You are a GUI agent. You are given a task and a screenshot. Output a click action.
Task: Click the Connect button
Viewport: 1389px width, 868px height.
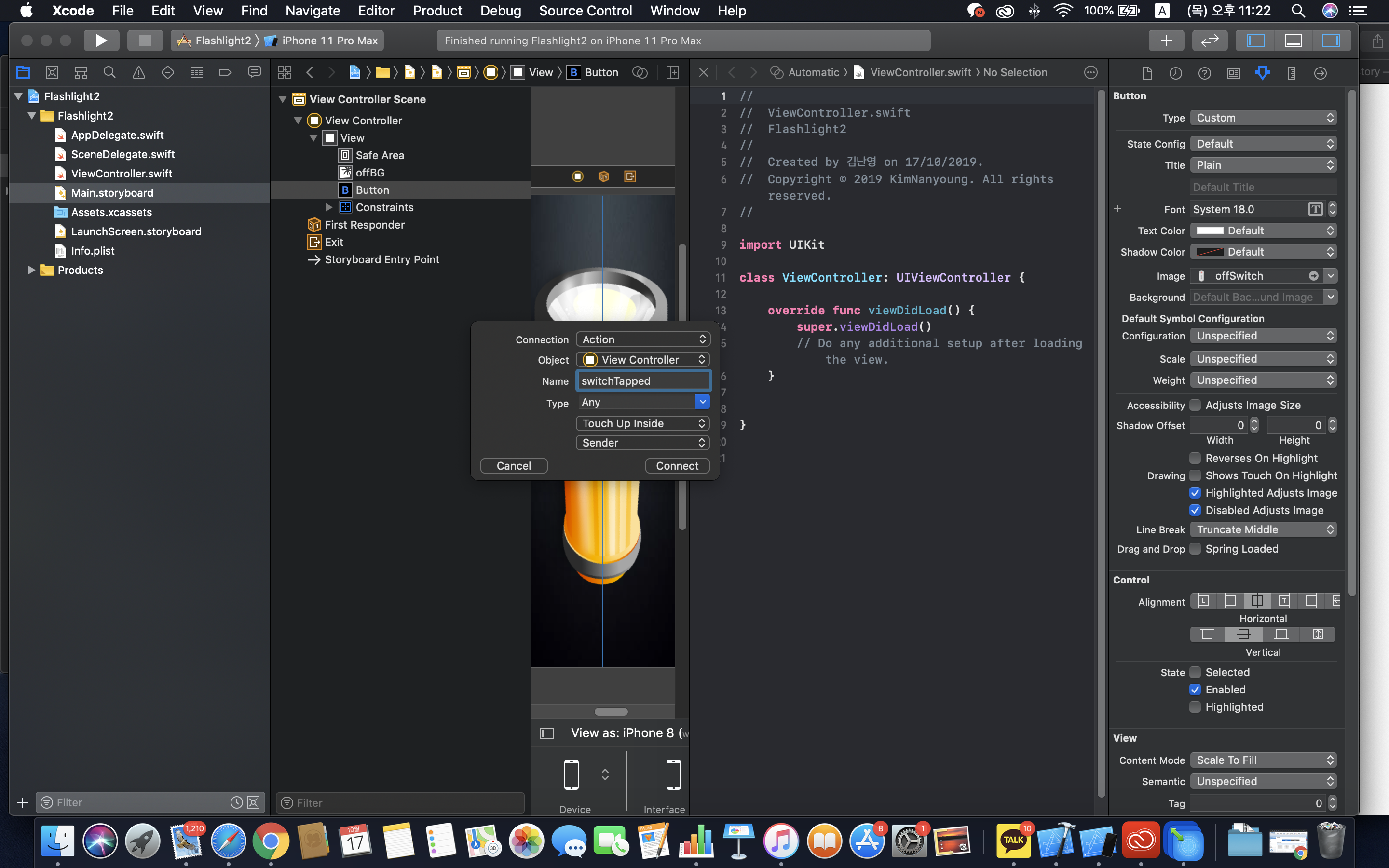[677, 465]
